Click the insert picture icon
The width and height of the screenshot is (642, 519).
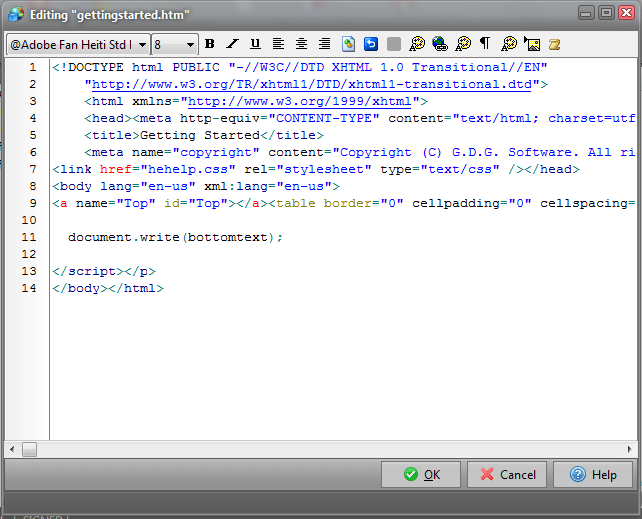tap(532, 44)
